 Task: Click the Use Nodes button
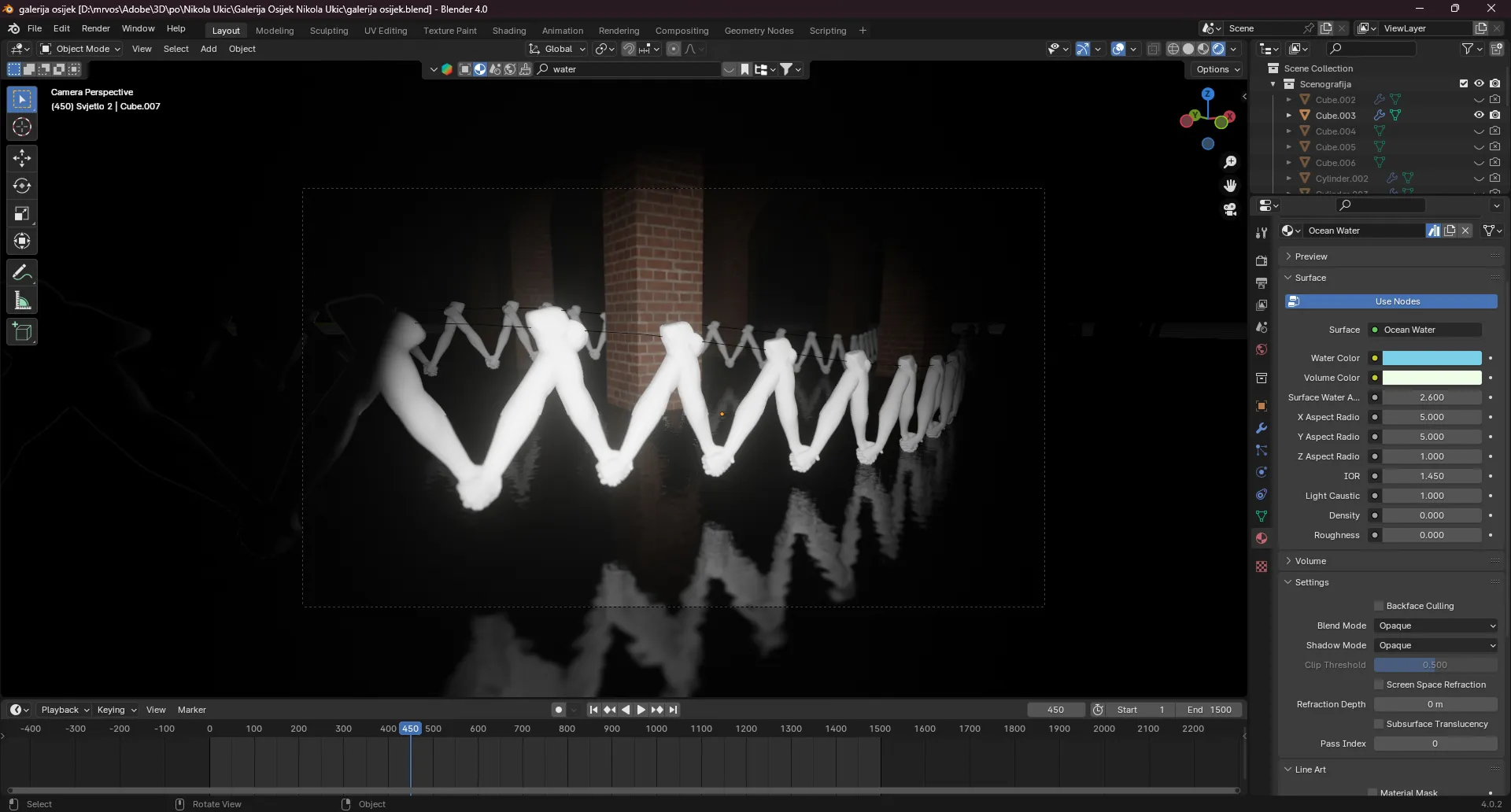click(1391, 301)
